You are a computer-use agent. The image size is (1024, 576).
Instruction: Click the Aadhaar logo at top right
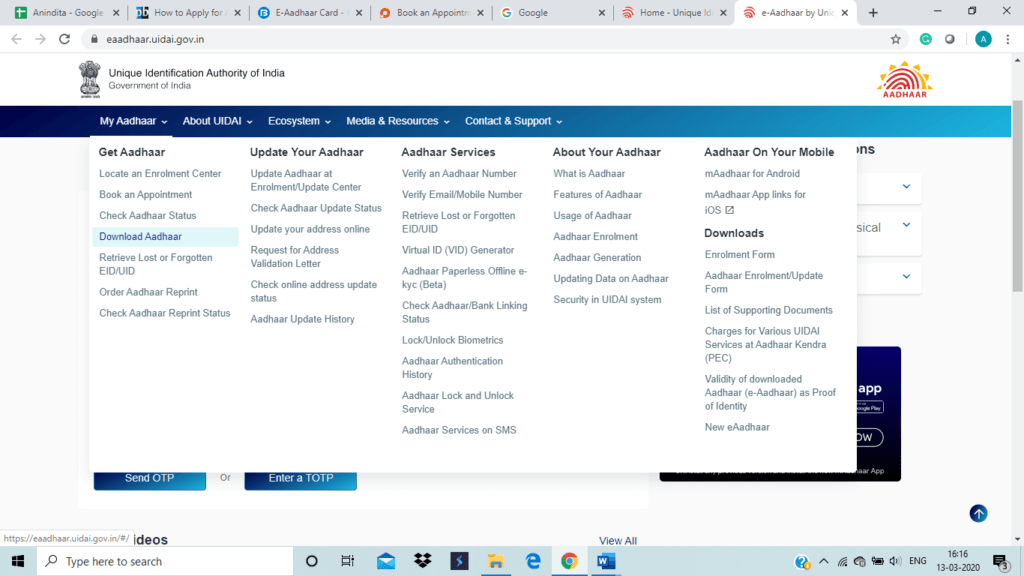pyautogui.click(x=904, y=80)
